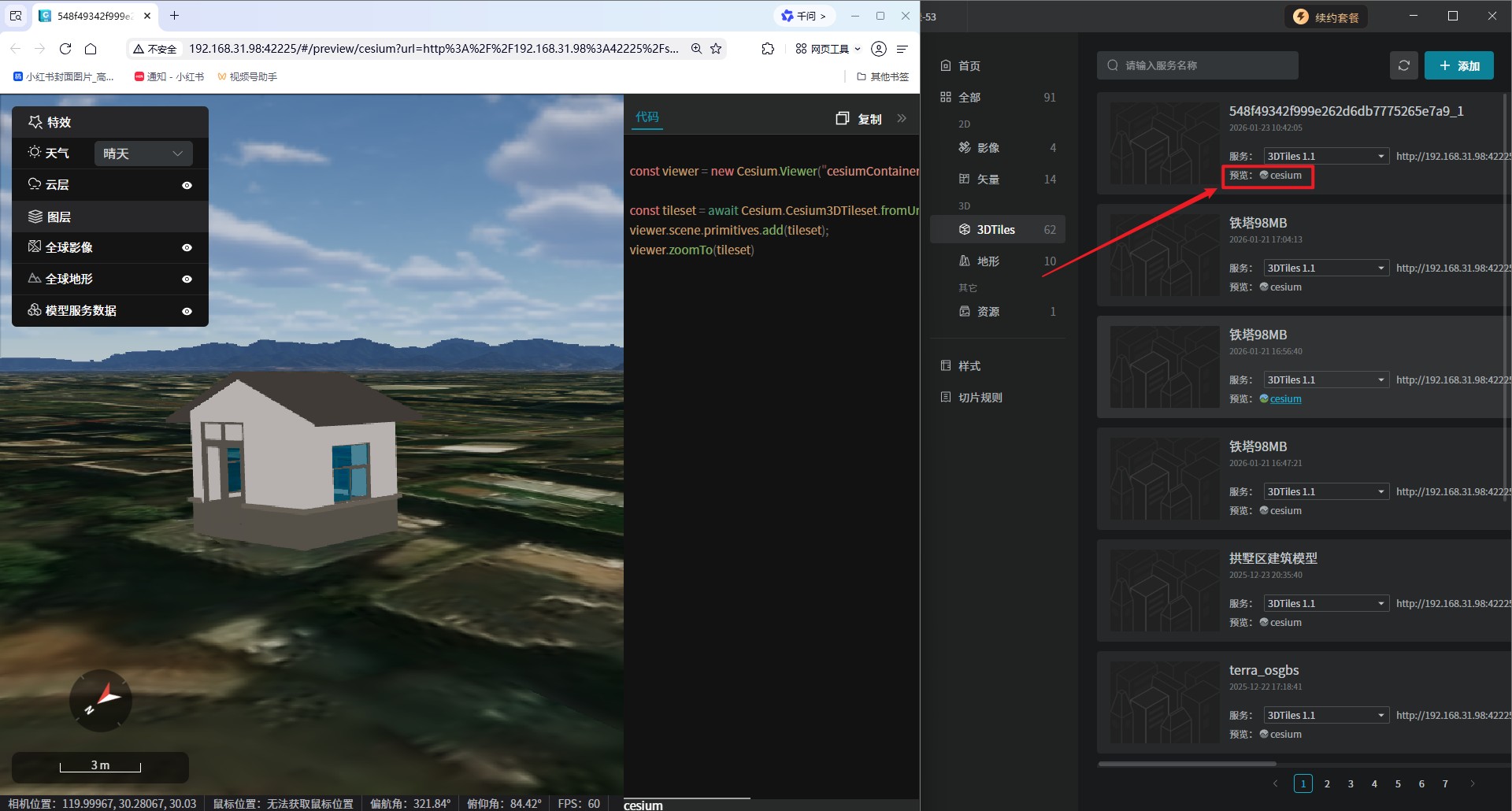Click the horizontal scrollbar under service list

click(1187, 764)
